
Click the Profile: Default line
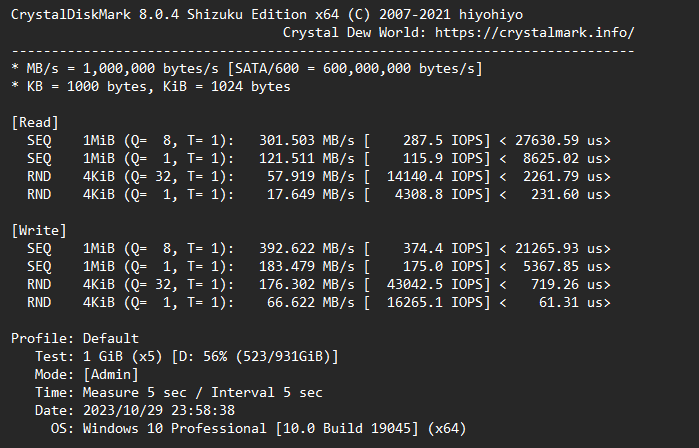tap(75, 338)
